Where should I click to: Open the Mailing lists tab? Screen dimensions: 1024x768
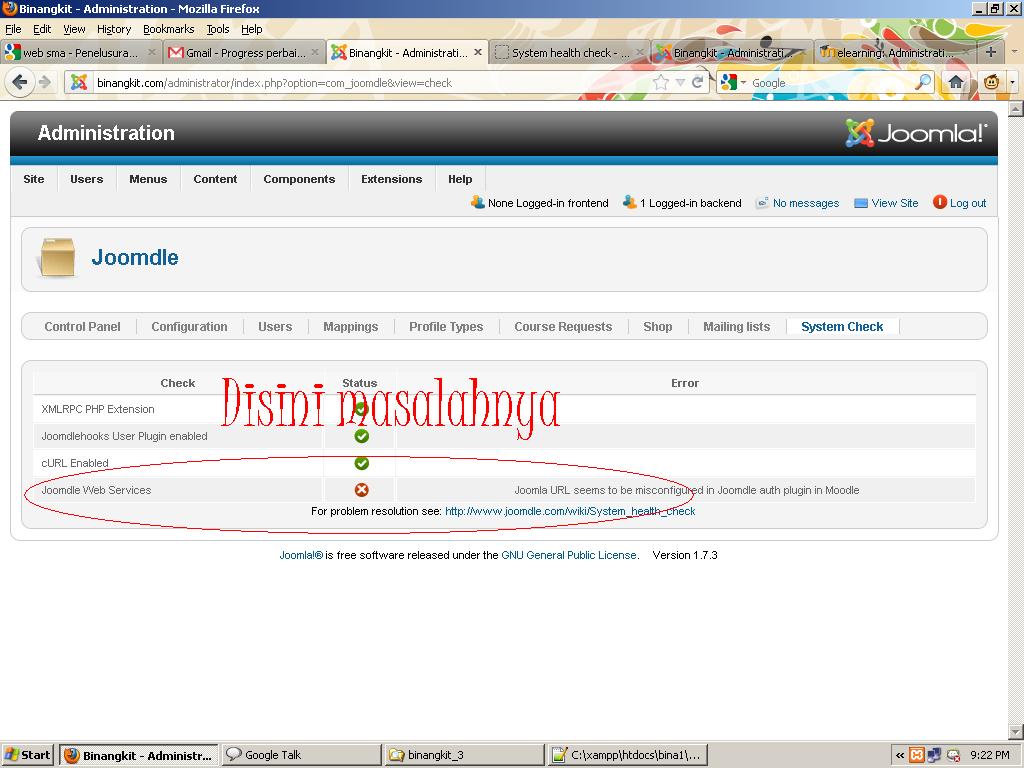(x=736, y=327)
